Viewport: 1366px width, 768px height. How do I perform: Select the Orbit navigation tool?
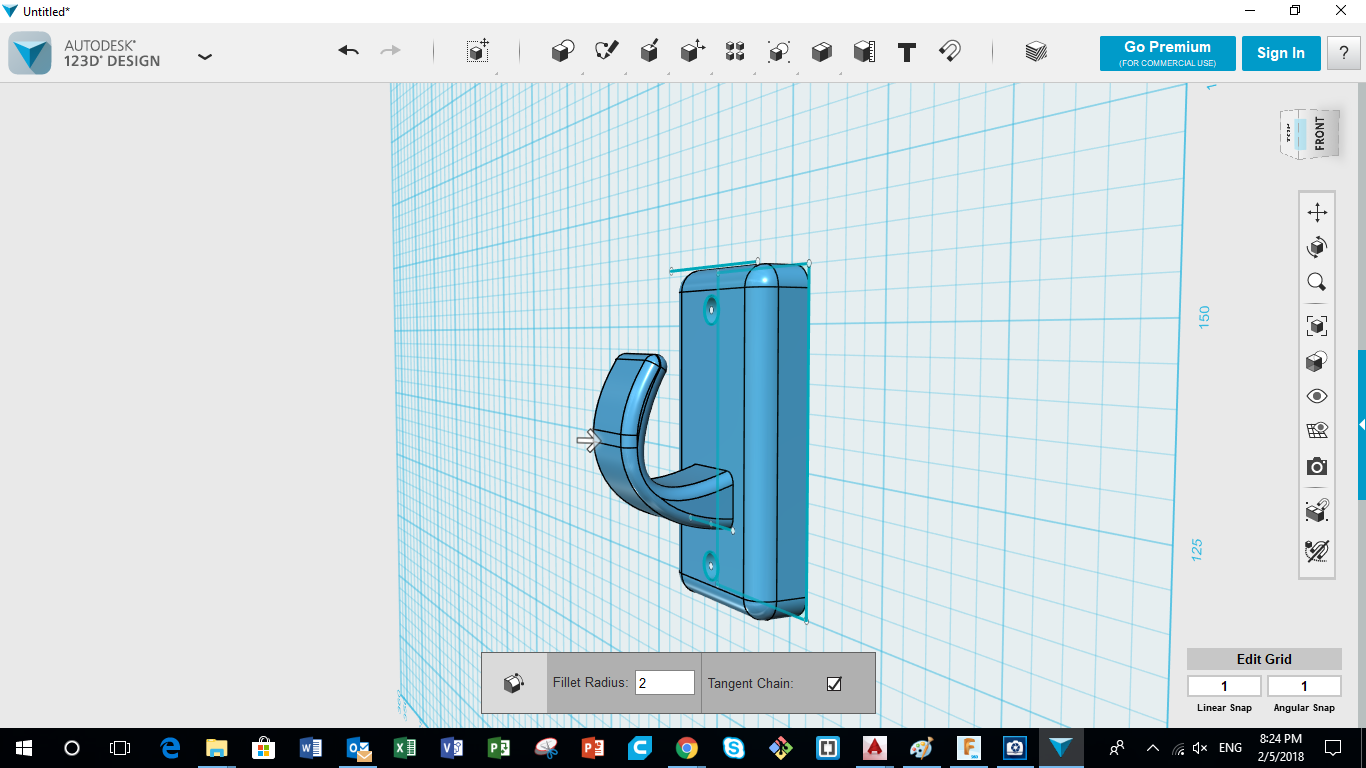tap(1317, 247)
